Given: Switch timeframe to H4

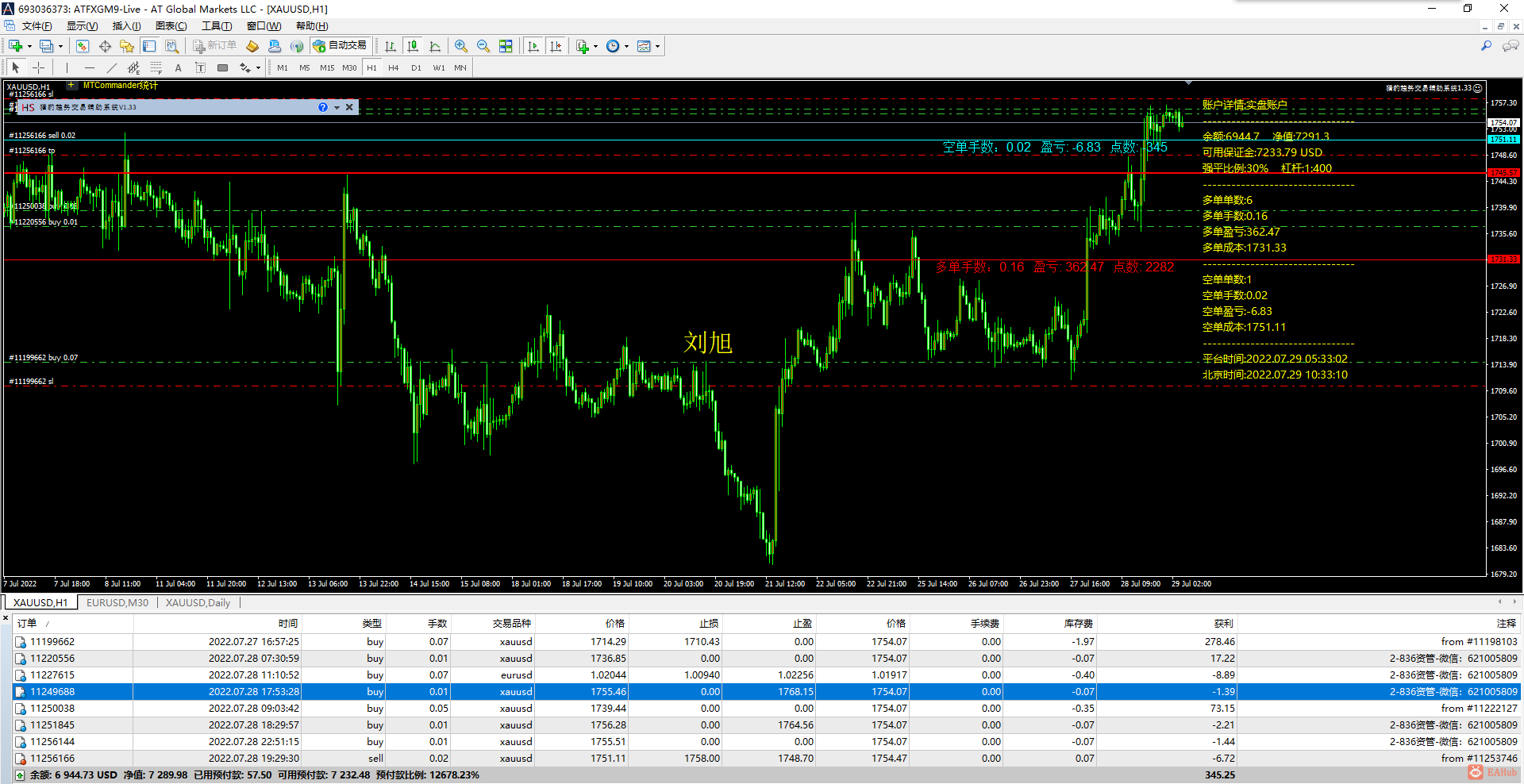Looking at the screenshot, I should click(x=394, y=68).
